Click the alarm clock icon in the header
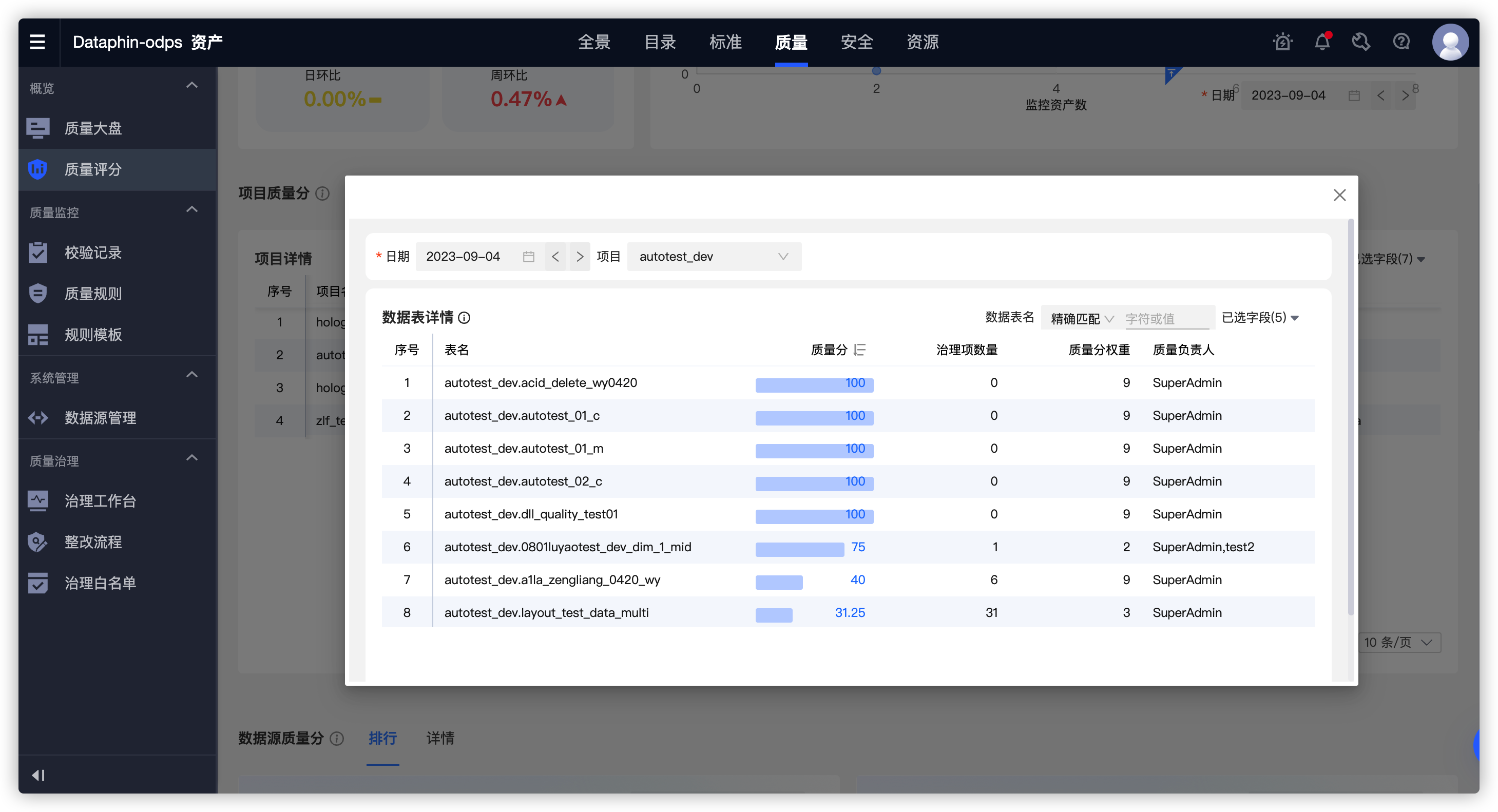This screenshot has width=1498, height=812. point(1282,41)
